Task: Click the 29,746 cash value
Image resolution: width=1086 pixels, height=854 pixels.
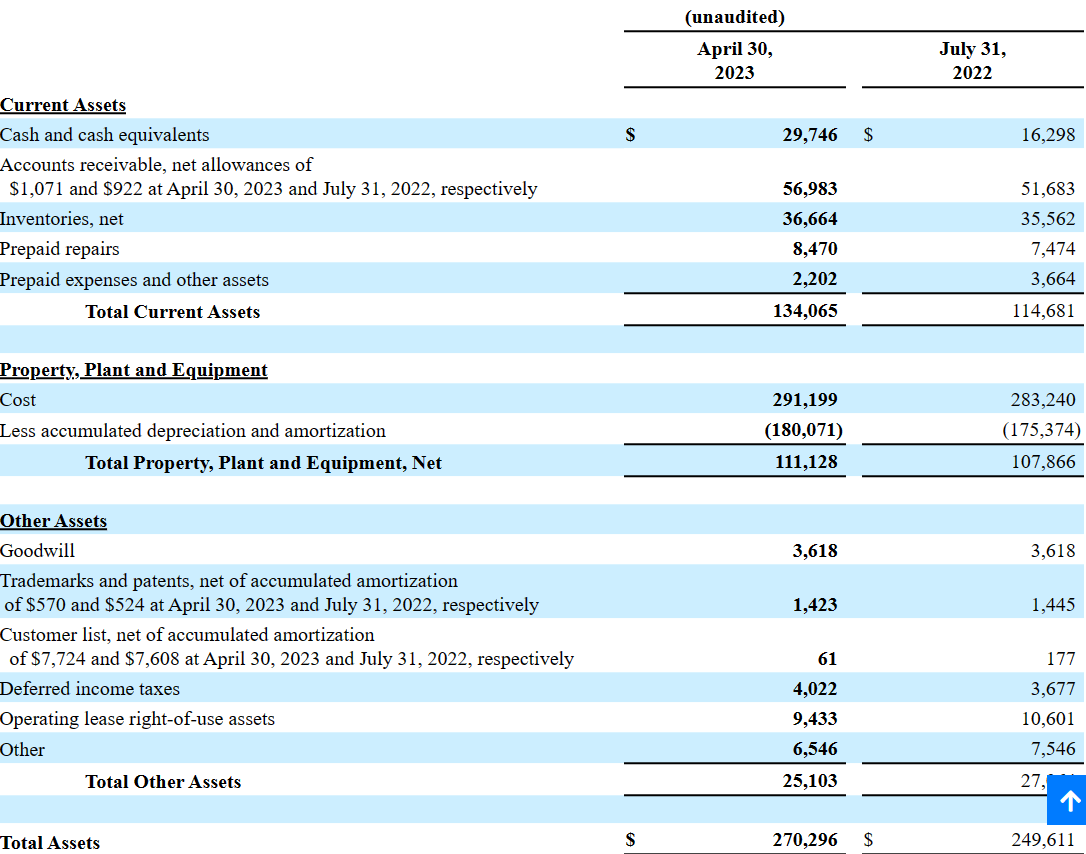Action: [810, 135]
